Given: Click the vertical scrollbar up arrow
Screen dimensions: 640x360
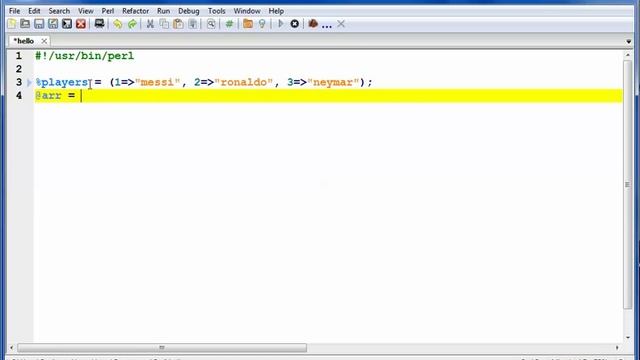Looking at the screenshot, I should click(628, 55).
